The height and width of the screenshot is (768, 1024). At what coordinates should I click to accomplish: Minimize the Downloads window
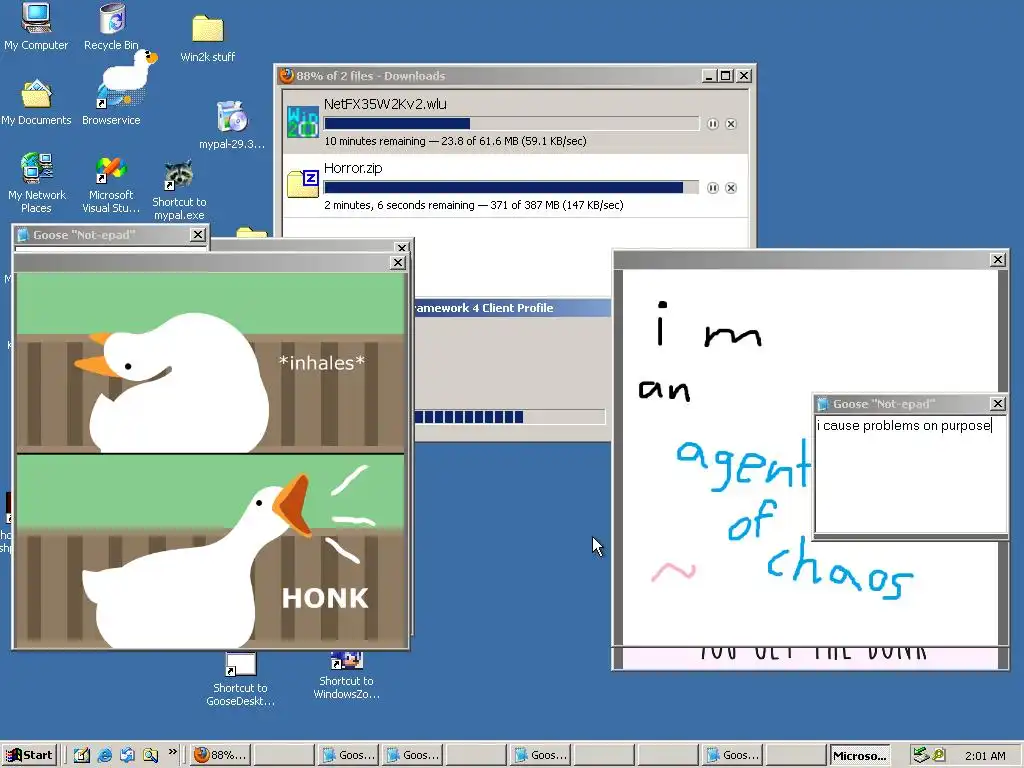point(709,76)
